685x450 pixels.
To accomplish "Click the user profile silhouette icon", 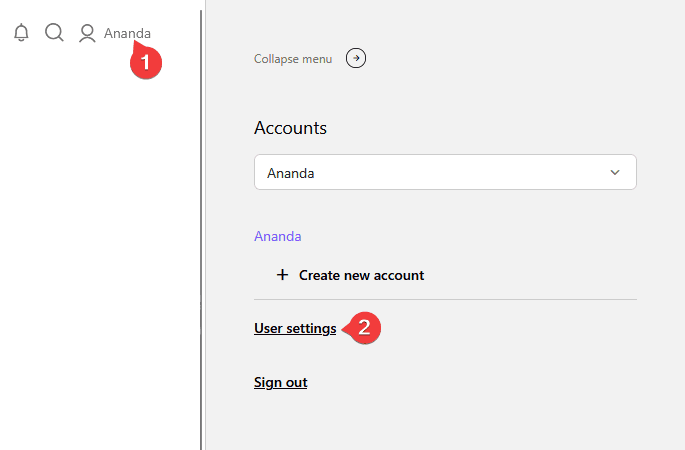I will (87, 33).
